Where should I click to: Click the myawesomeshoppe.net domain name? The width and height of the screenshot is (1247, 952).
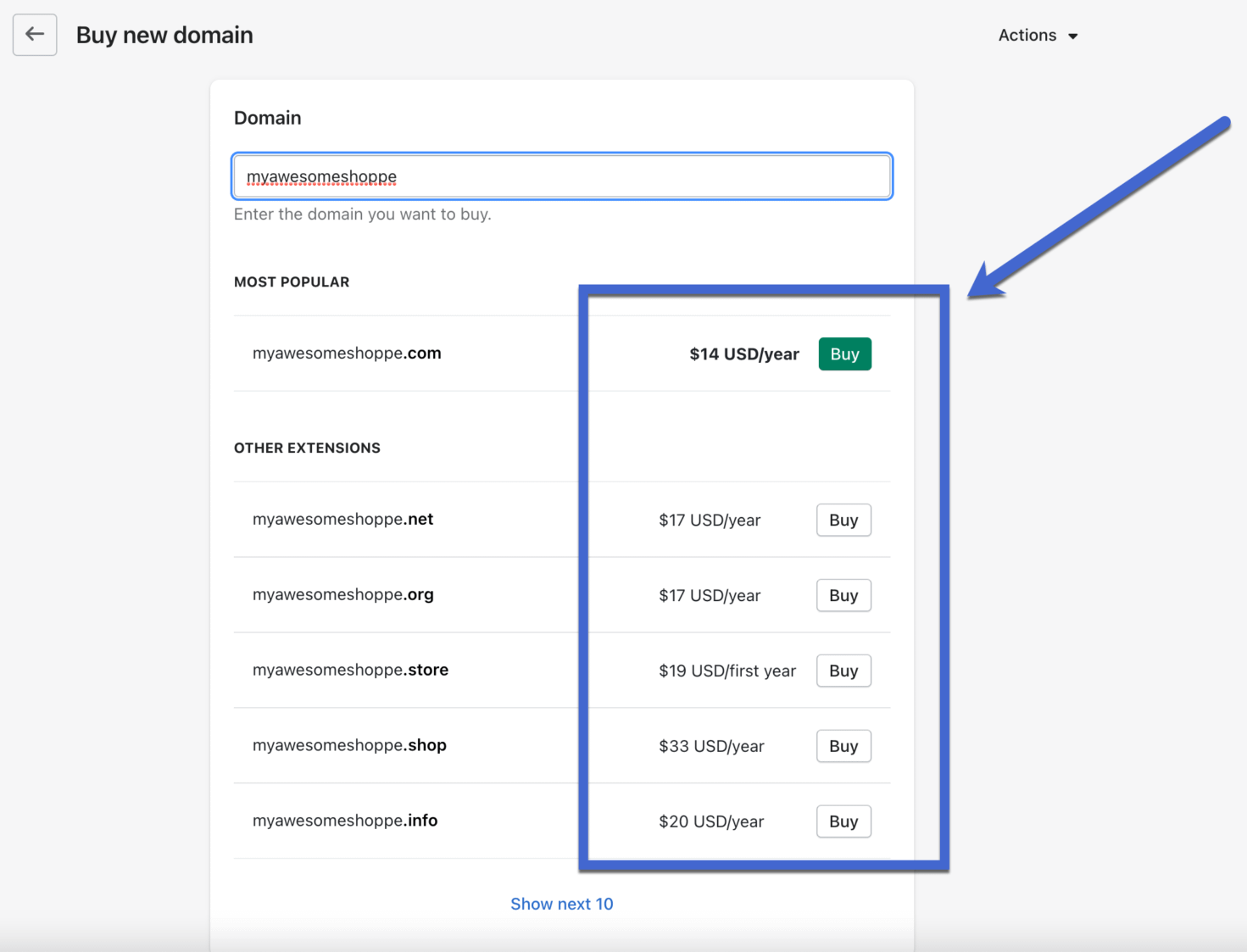[x=342, y=519]
